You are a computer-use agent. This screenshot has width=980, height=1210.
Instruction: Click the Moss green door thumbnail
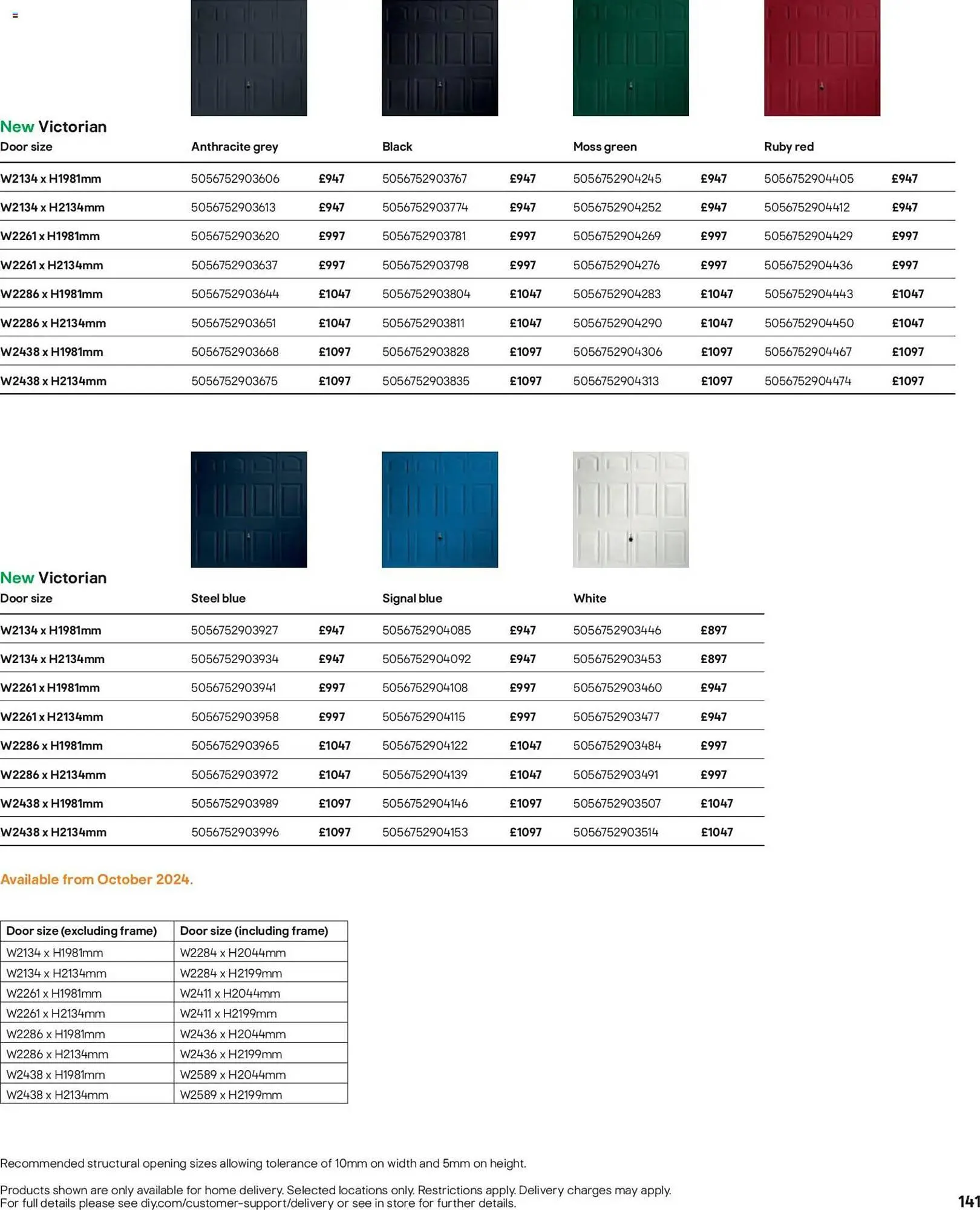(631, 59)
